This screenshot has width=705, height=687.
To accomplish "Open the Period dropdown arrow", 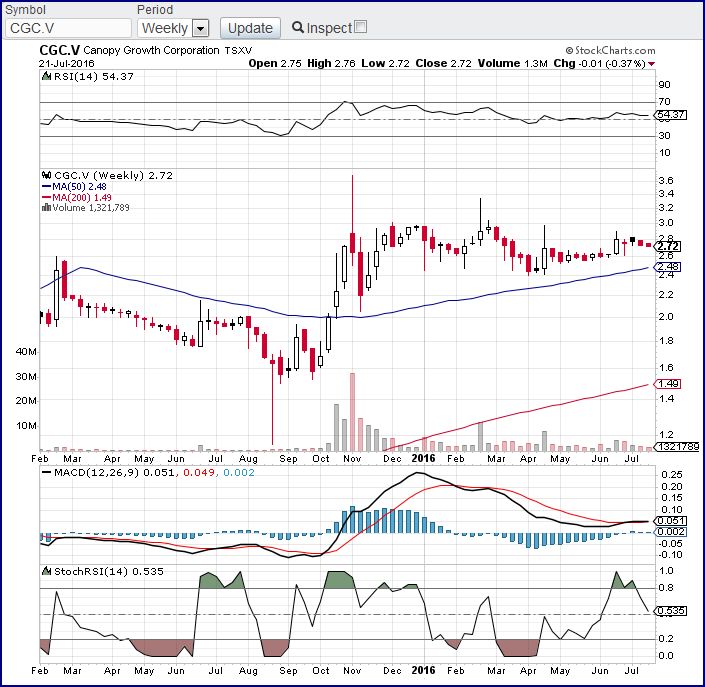I will (201, 28).
